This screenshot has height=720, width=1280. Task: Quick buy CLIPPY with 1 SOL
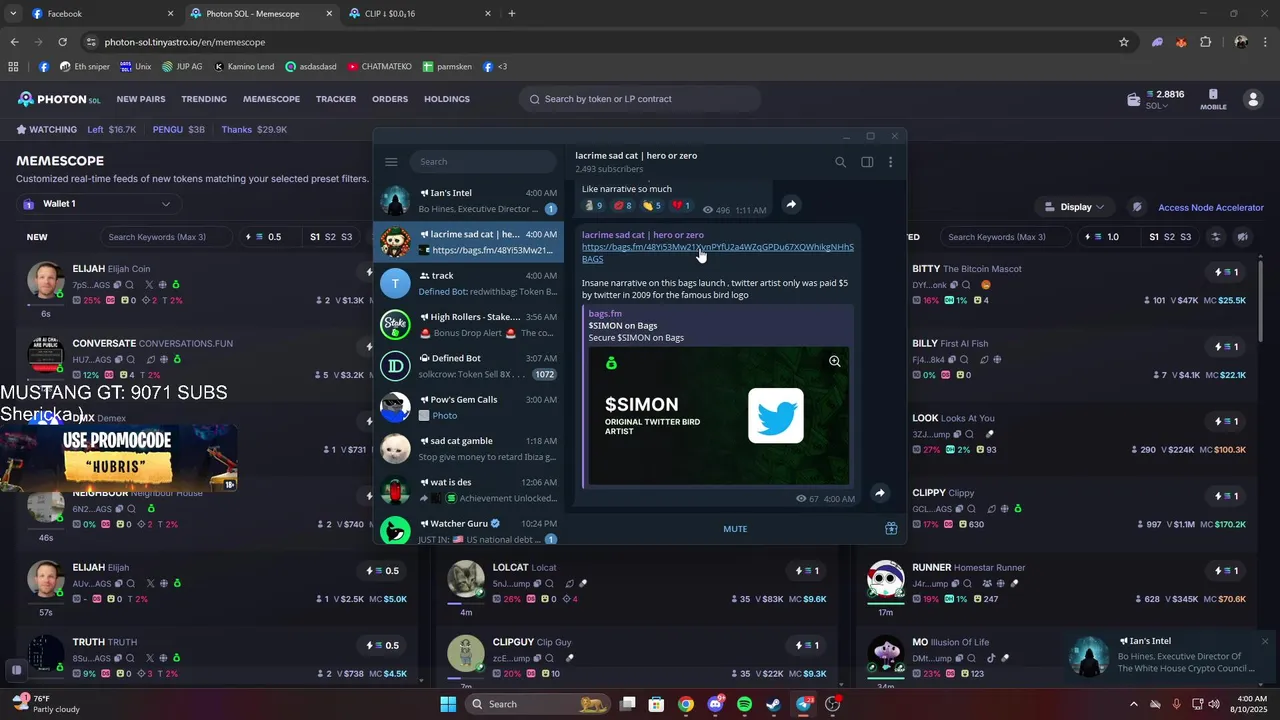click(1227, 496)
